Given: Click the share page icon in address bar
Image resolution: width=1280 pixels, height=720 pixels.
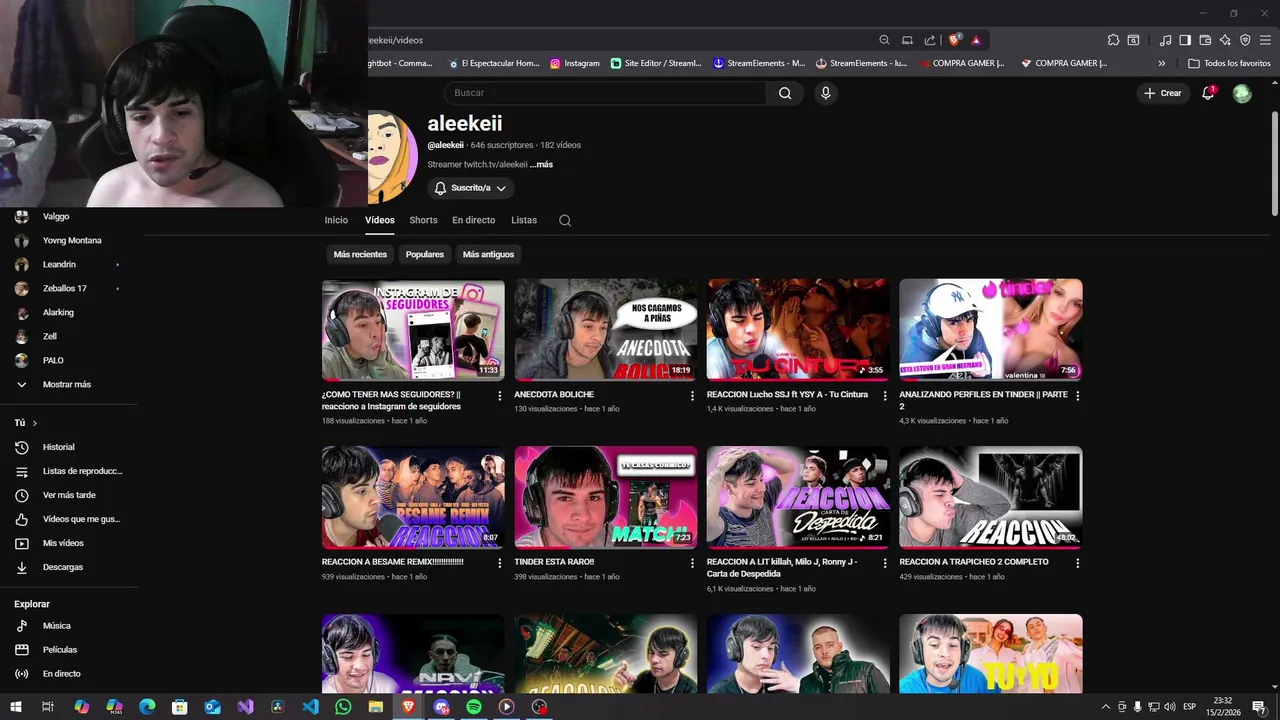Looking at the screenshot, I should click(930, 40).
